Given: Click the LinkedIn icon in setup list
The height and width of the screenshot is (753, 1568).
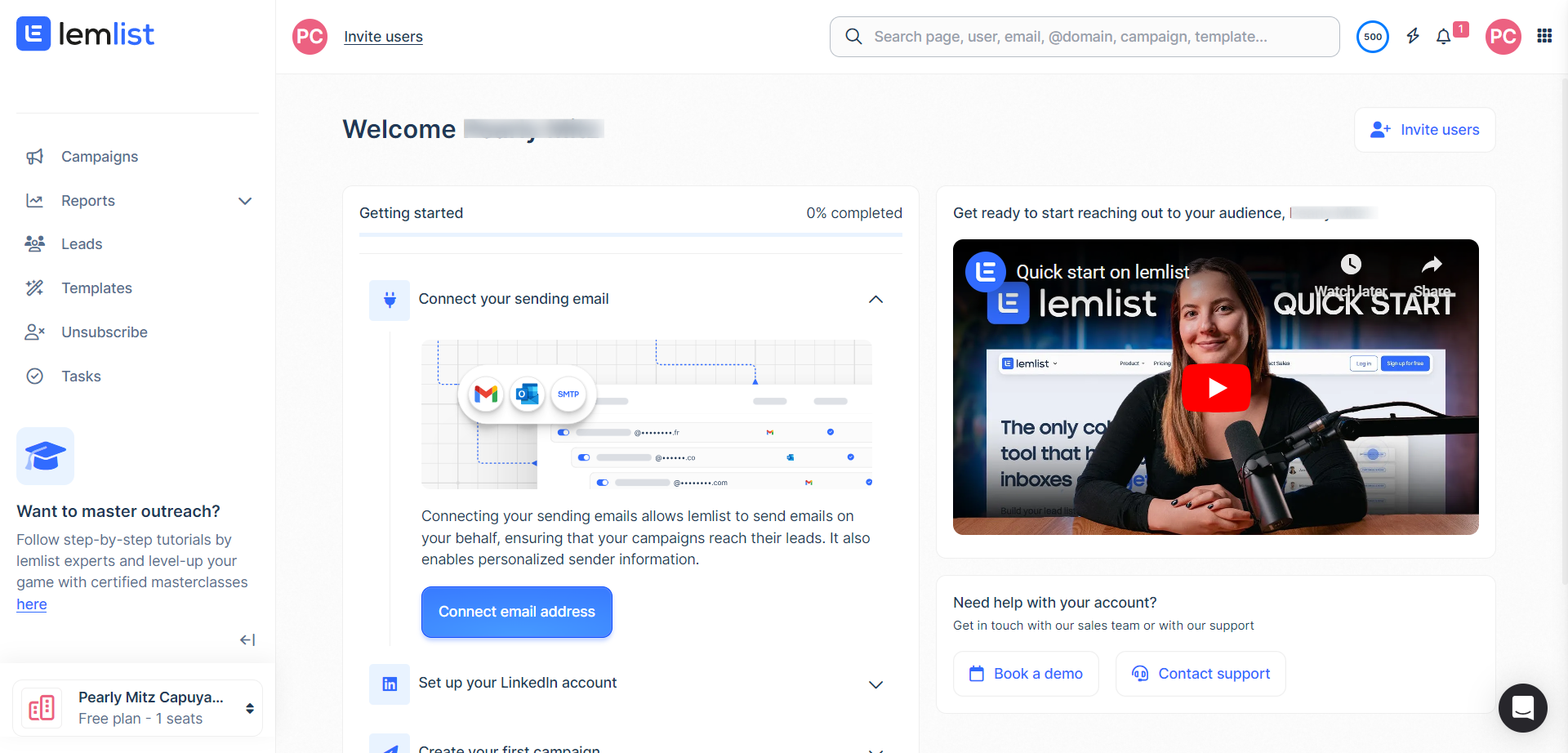Looking at the screenshot, I should click(390, 684).
